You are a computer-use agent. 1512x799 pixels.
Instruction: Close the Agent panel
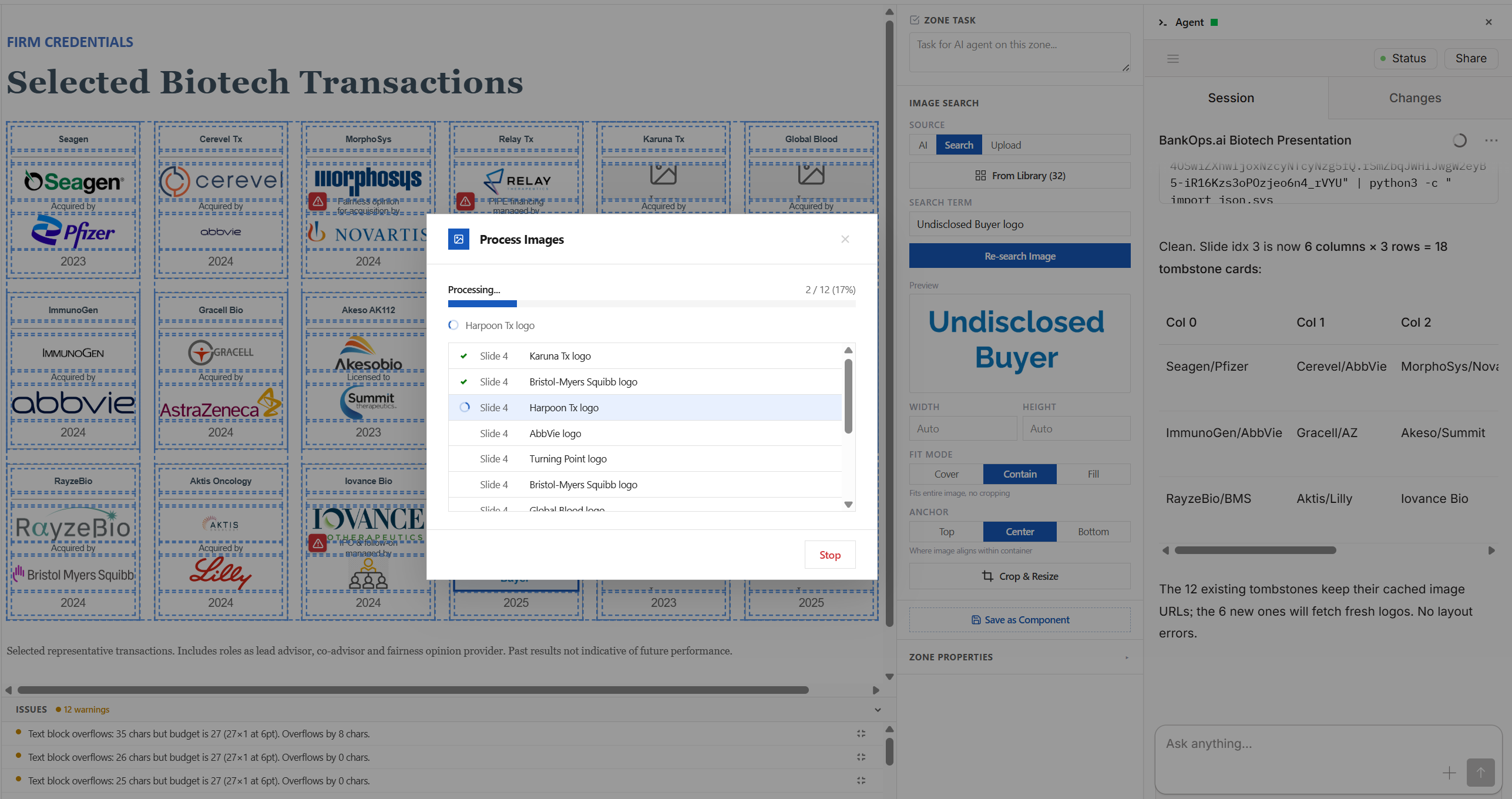[x=1489, y=22]
